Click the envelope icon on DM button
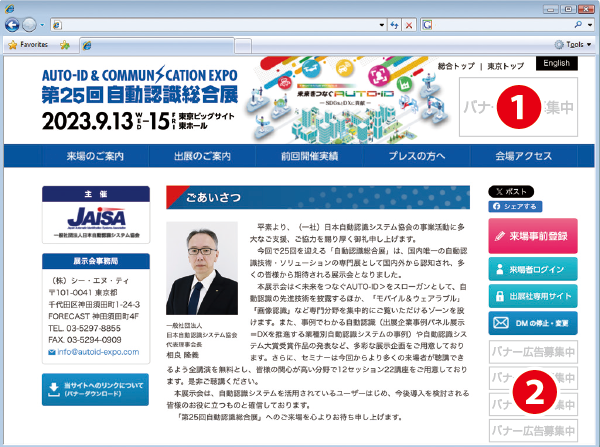This screenshot has height=447, width=600. coord(501,323)
